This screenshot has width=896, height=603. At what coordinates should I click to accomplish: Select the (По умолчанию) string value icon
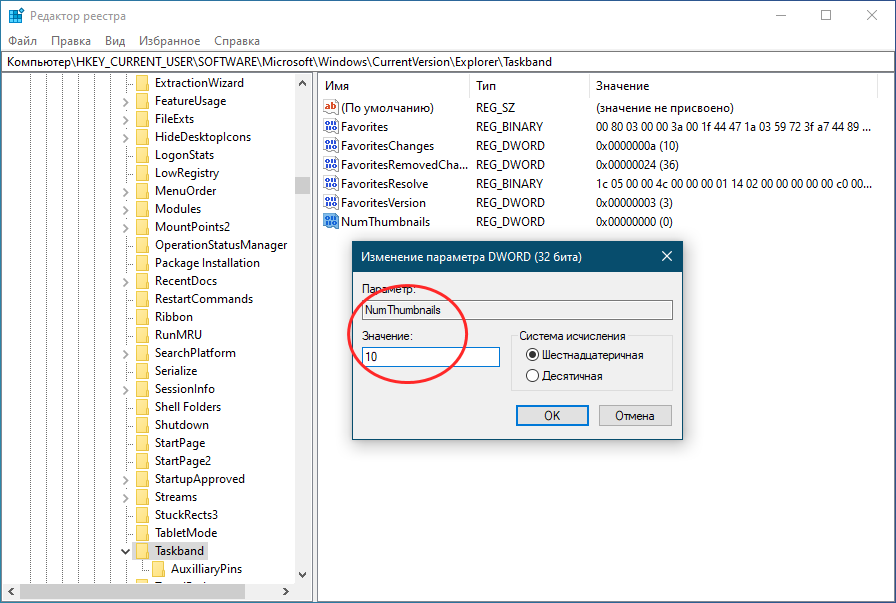tap(330, 107)
